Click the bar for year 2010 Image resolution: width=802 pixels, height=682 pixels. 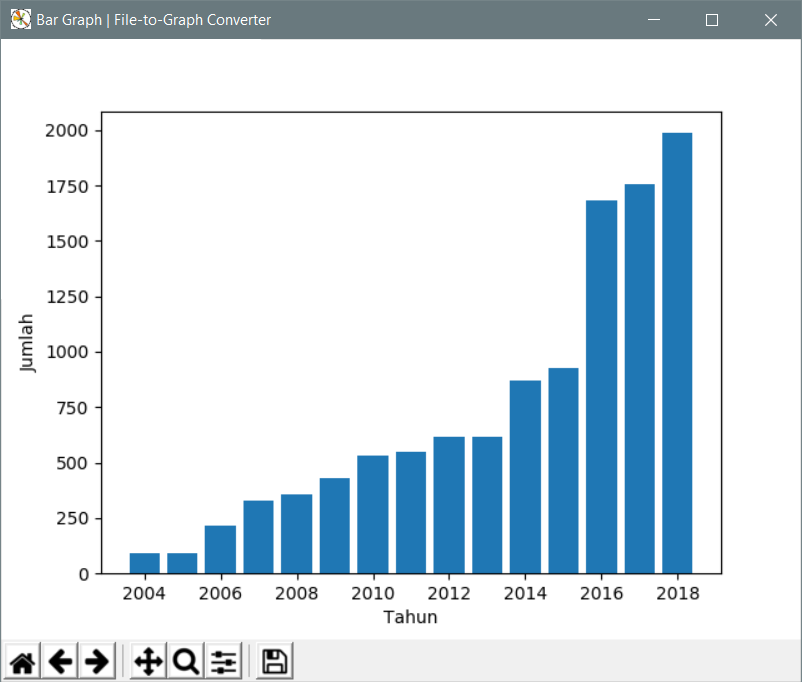click(373, 515)
